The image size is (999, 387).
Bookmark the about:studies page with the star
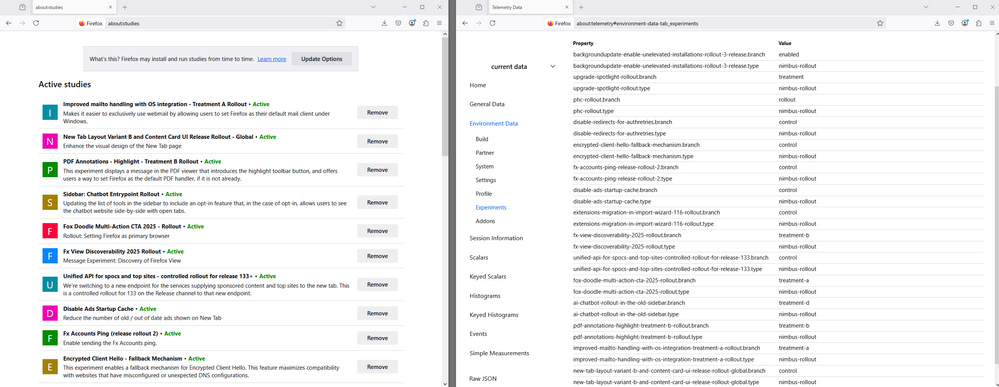pos(340,23)
